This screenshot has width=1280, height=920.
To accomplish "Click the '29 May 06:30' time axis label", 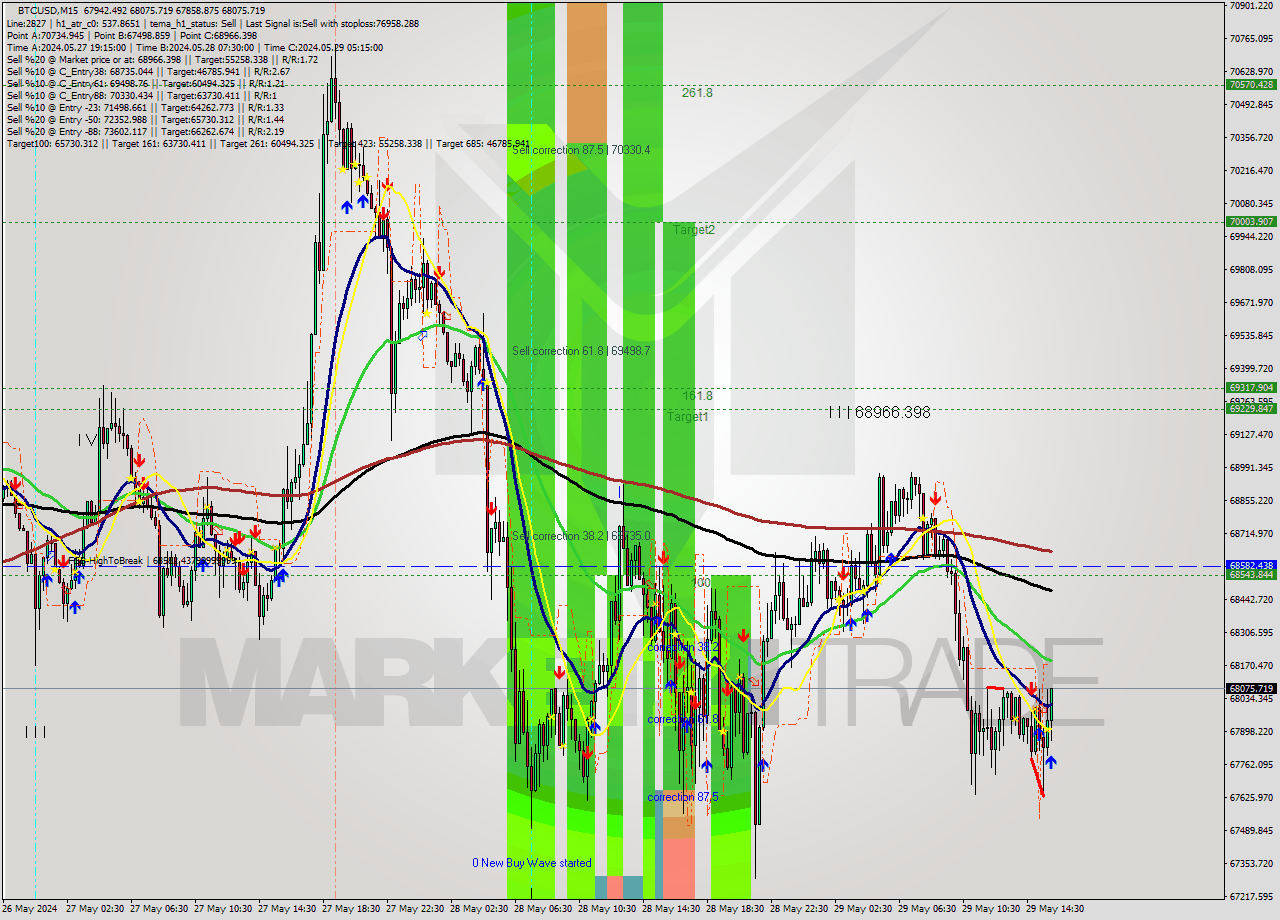I will 927,909.
